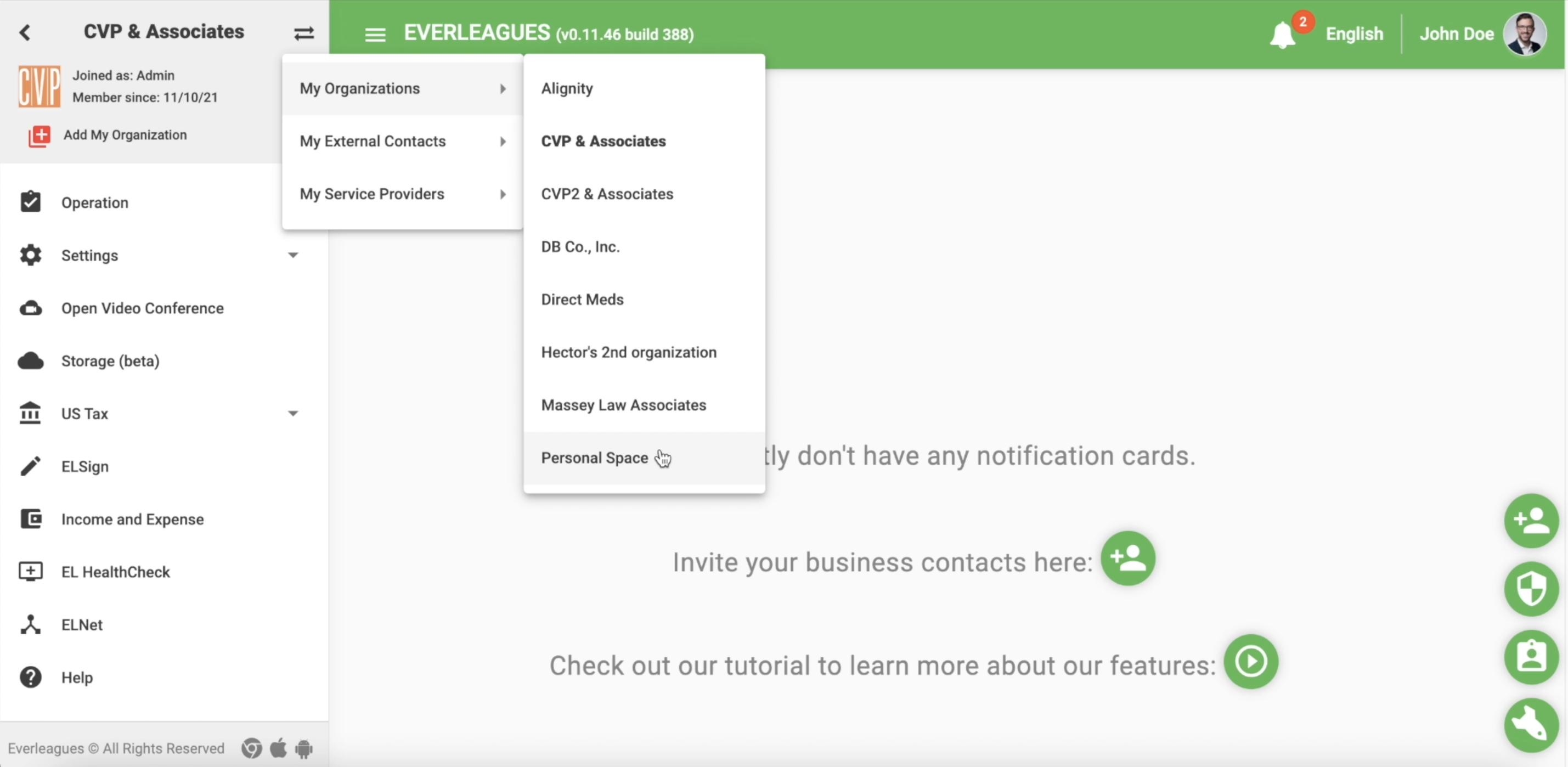1568x767 pixels.
Task: Click the Apple icon in footer
Action: point(278,747)
